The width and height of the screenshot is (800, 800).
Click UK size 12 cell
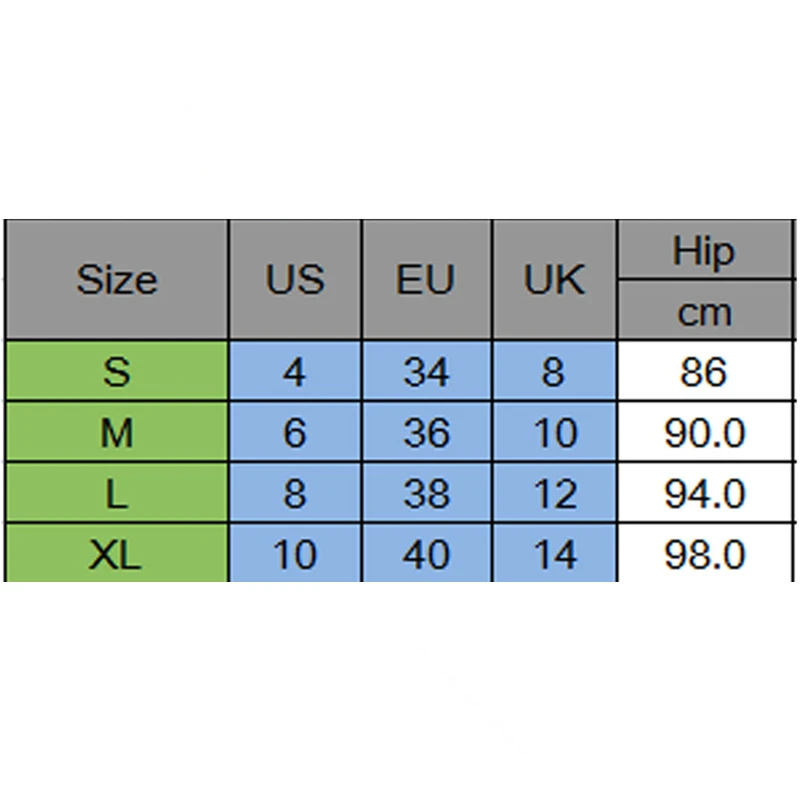(554, 494)
